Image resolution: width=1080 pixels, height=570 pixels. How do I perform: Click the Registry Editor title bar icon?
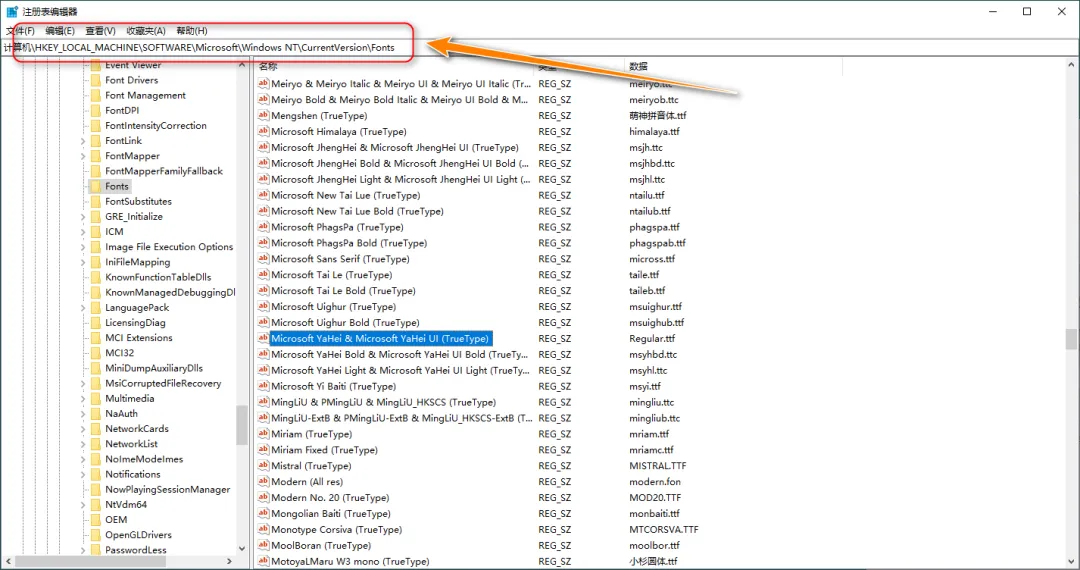pos(12,11)
